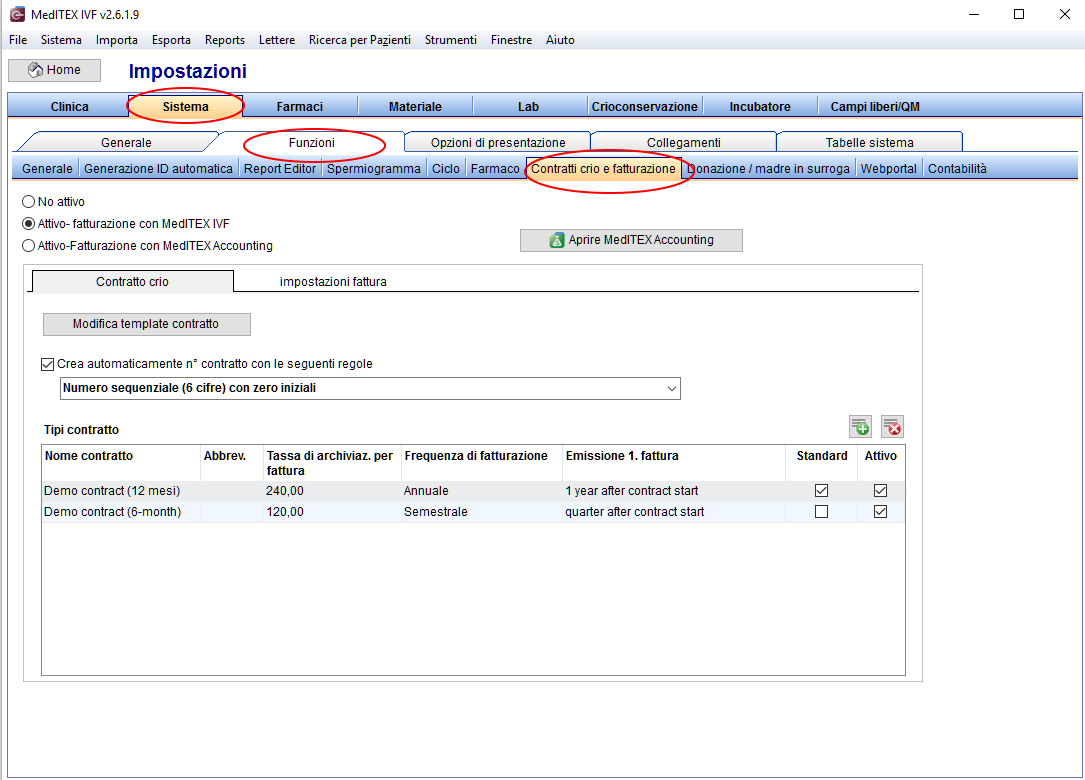Select Contratti crio e fatturazione sub-tab
Screen dimensions: 1085x780
[603, 169]
